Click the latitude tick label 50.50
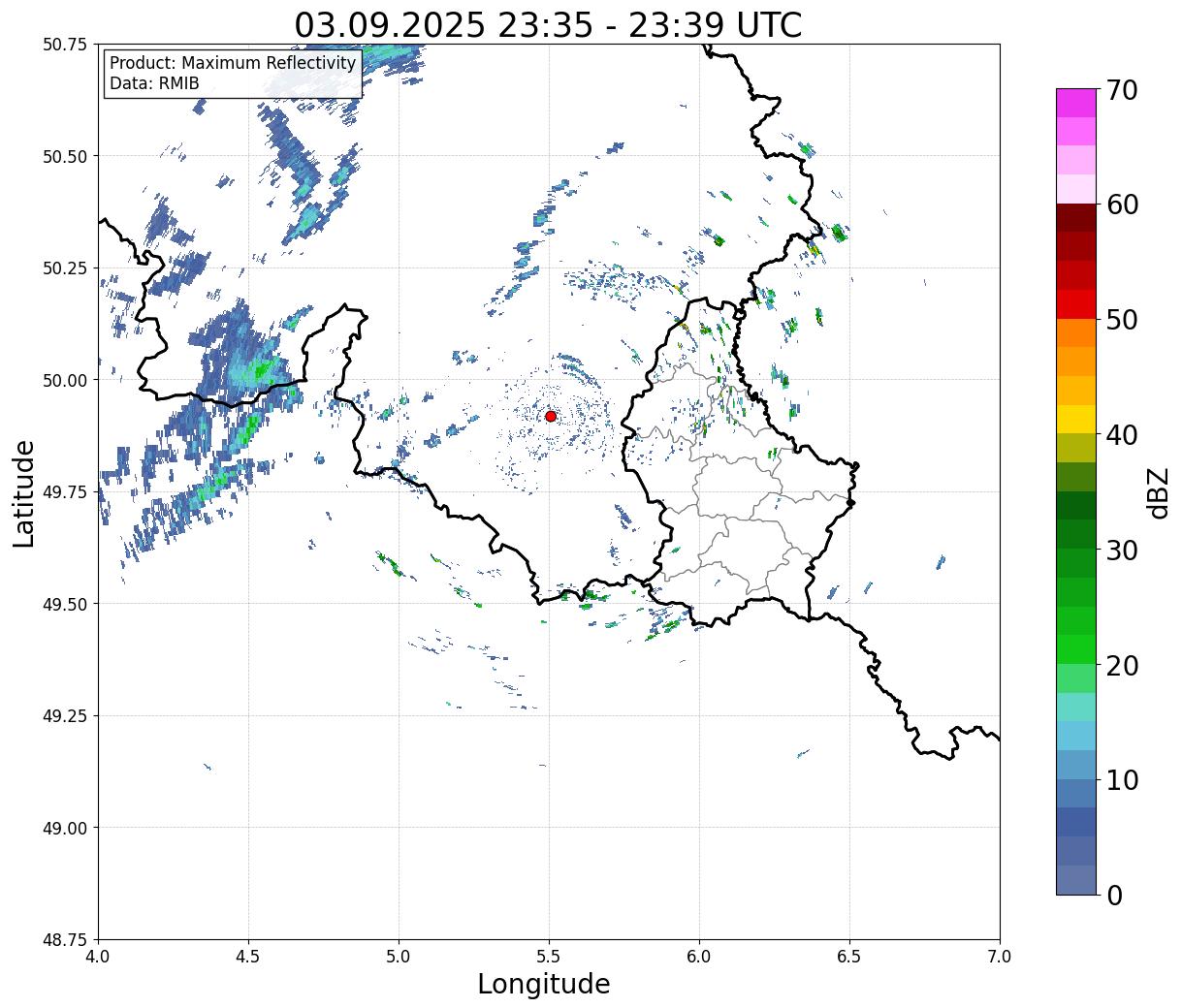The height and width of the screenshot is (1008, 1182). (65, 156)
